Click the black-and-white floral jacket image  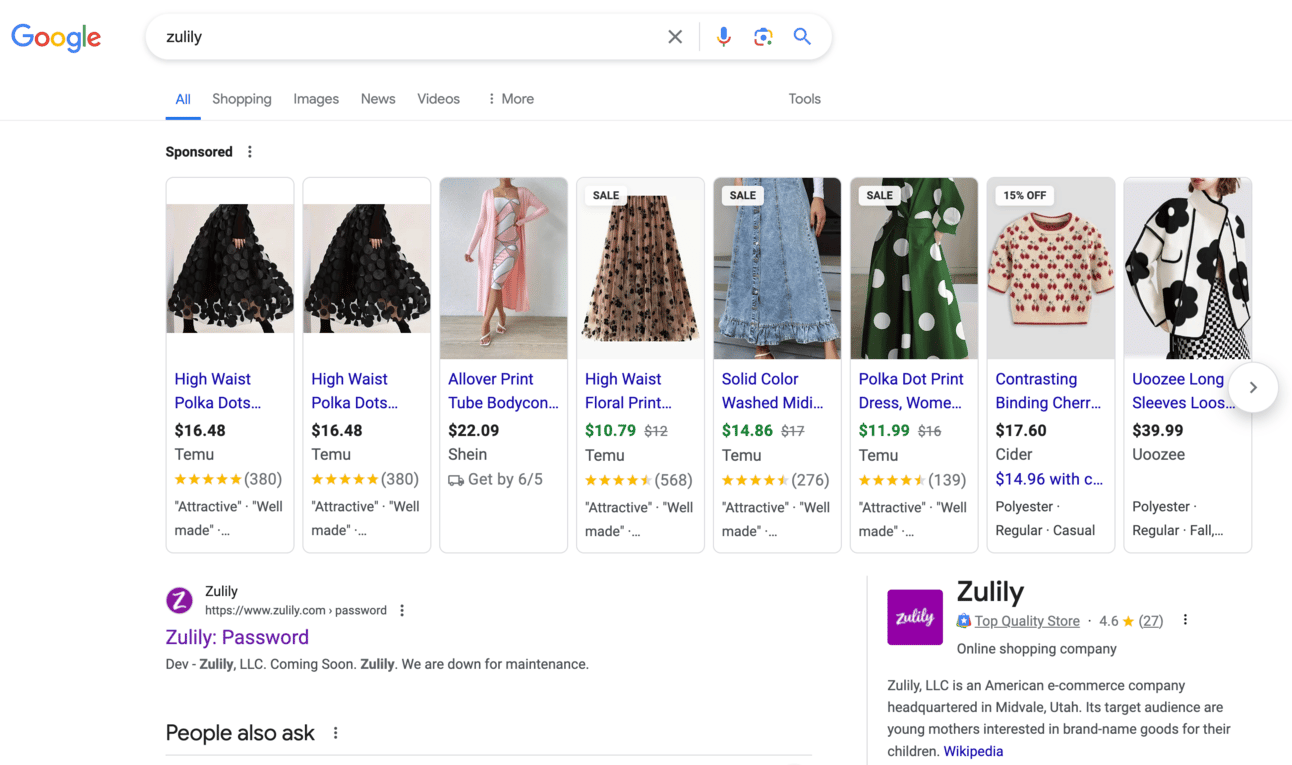[1188, 268]
